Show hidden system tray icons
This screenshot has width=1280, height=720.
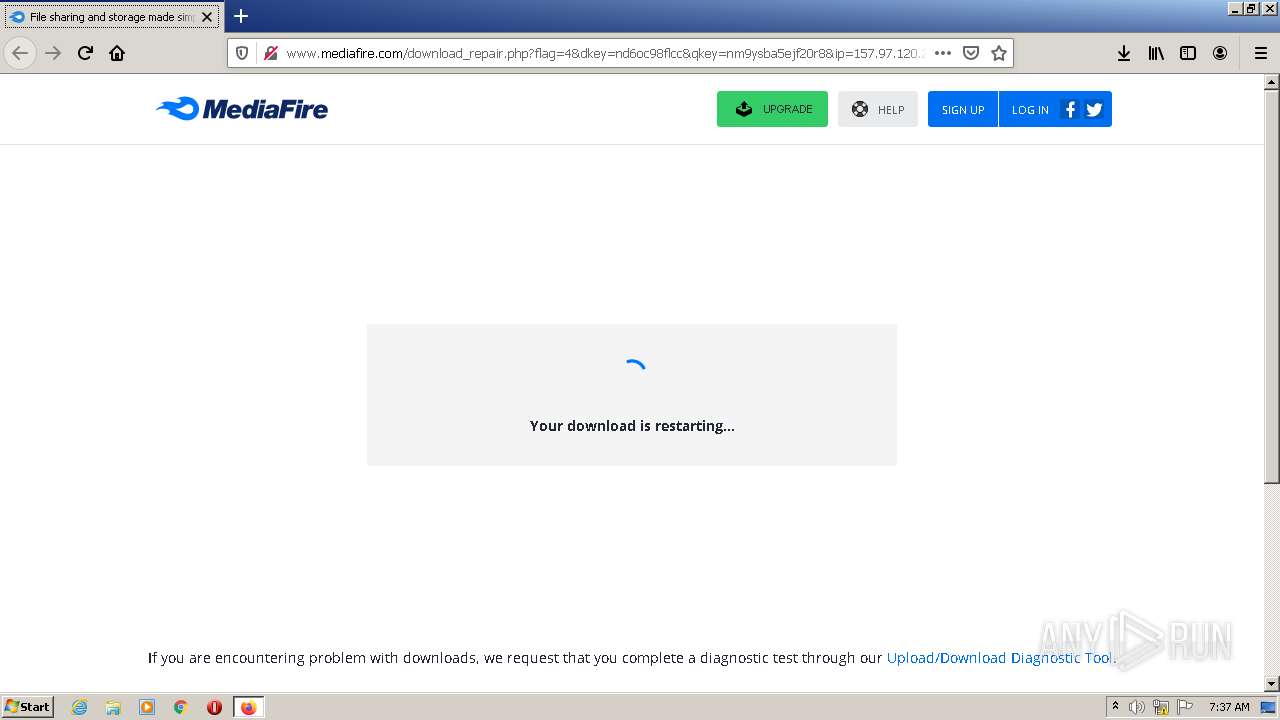pyautogui.click(x=1115, y=707)
